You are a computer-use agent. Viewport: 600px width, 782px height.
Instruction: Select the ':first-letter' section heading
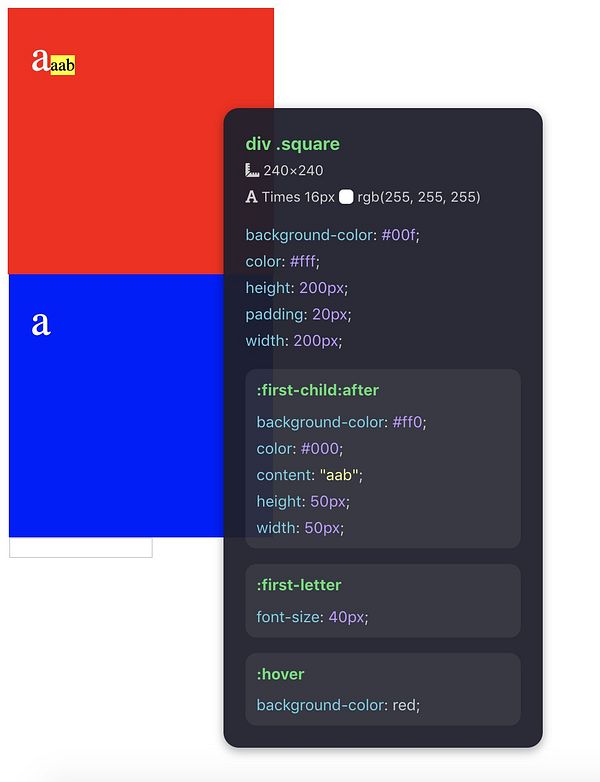[x=299, y=585]
